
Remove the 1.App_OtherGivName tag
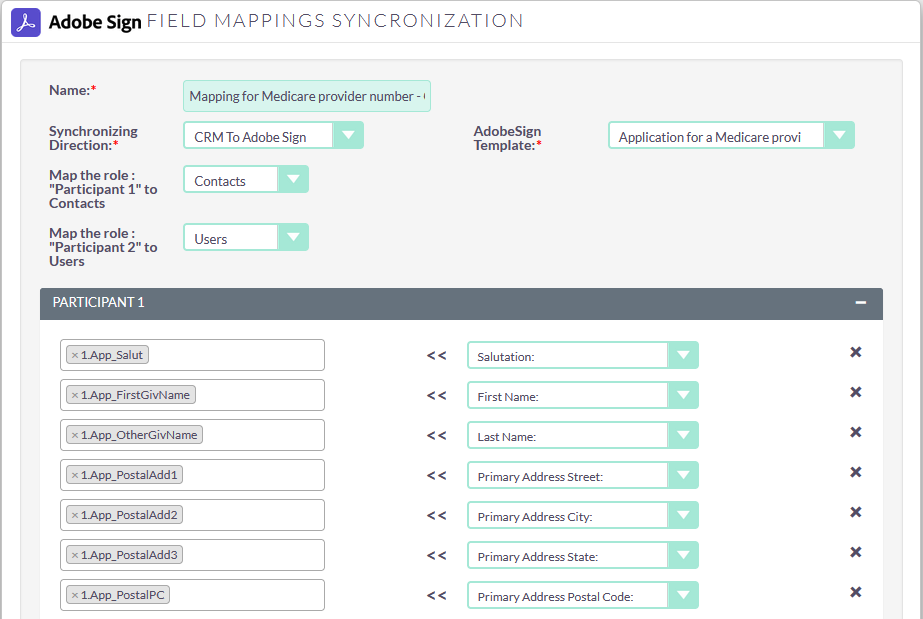tap(75, 435)
